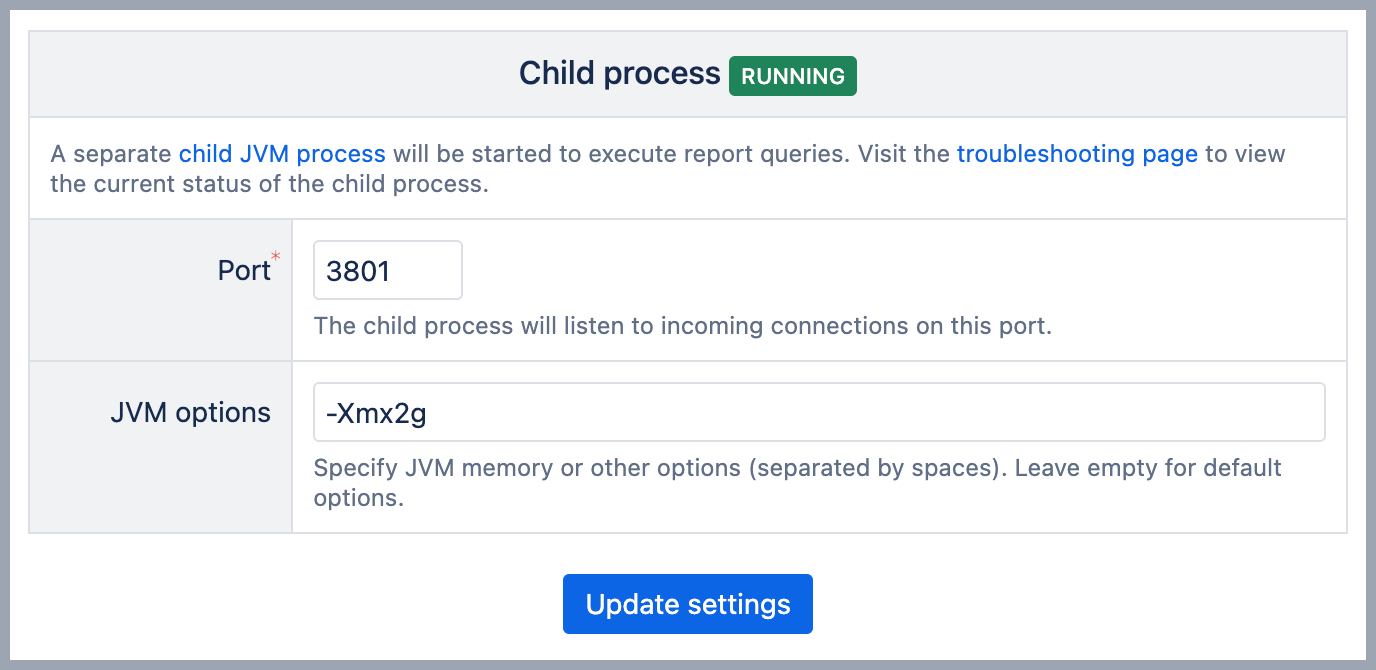The width and height of the screenshot is (1376, 670).
Task: Visit the troubleshooting page link
Action: (x=1077, y=154)
